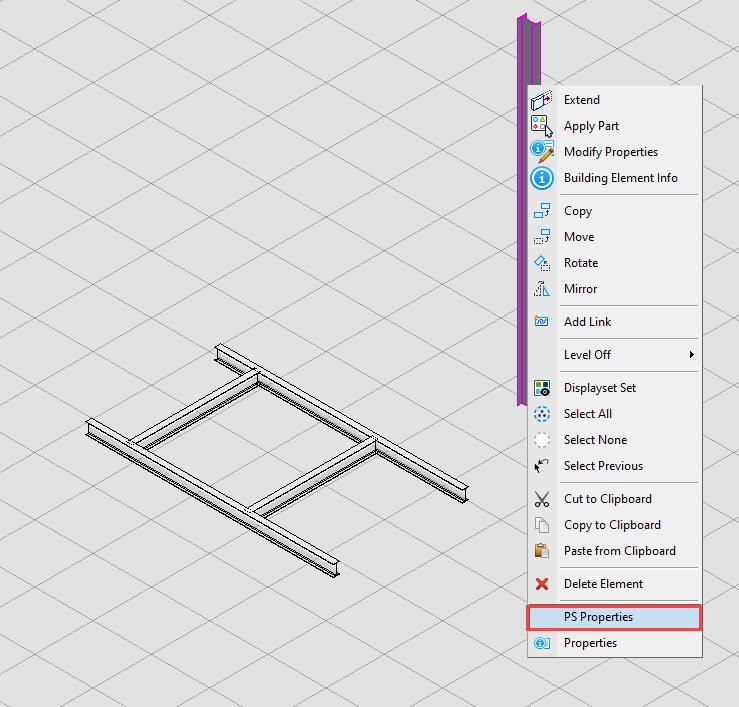Click the Select None icon
Image resolution: width=739 pixels, height=707 pixels.
tap(542, 440)
